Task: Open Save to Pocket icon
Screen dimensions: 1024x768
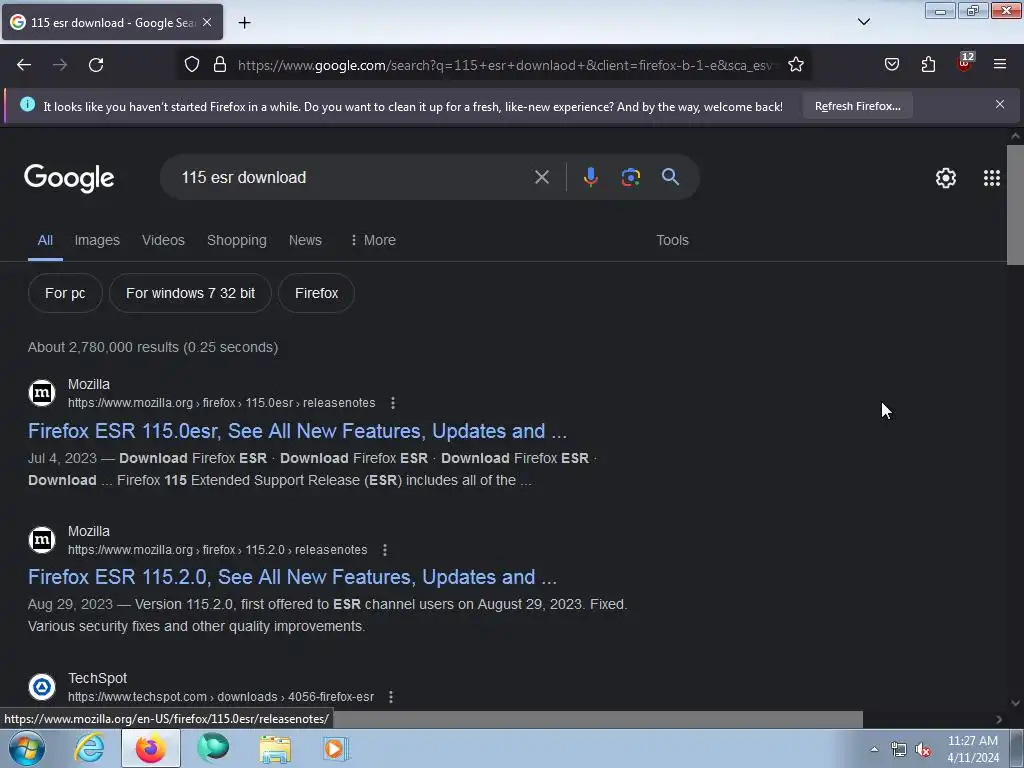Action: 891,65
